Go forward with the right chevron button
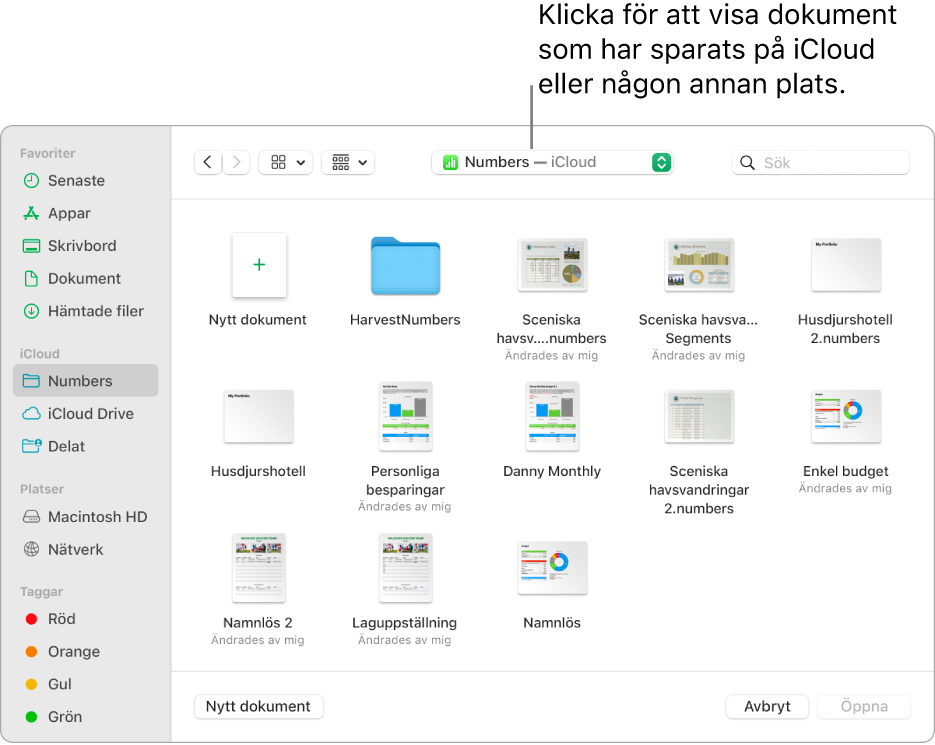Image resolution: width=935 pixels, height=745 pixels. point(237,162)
